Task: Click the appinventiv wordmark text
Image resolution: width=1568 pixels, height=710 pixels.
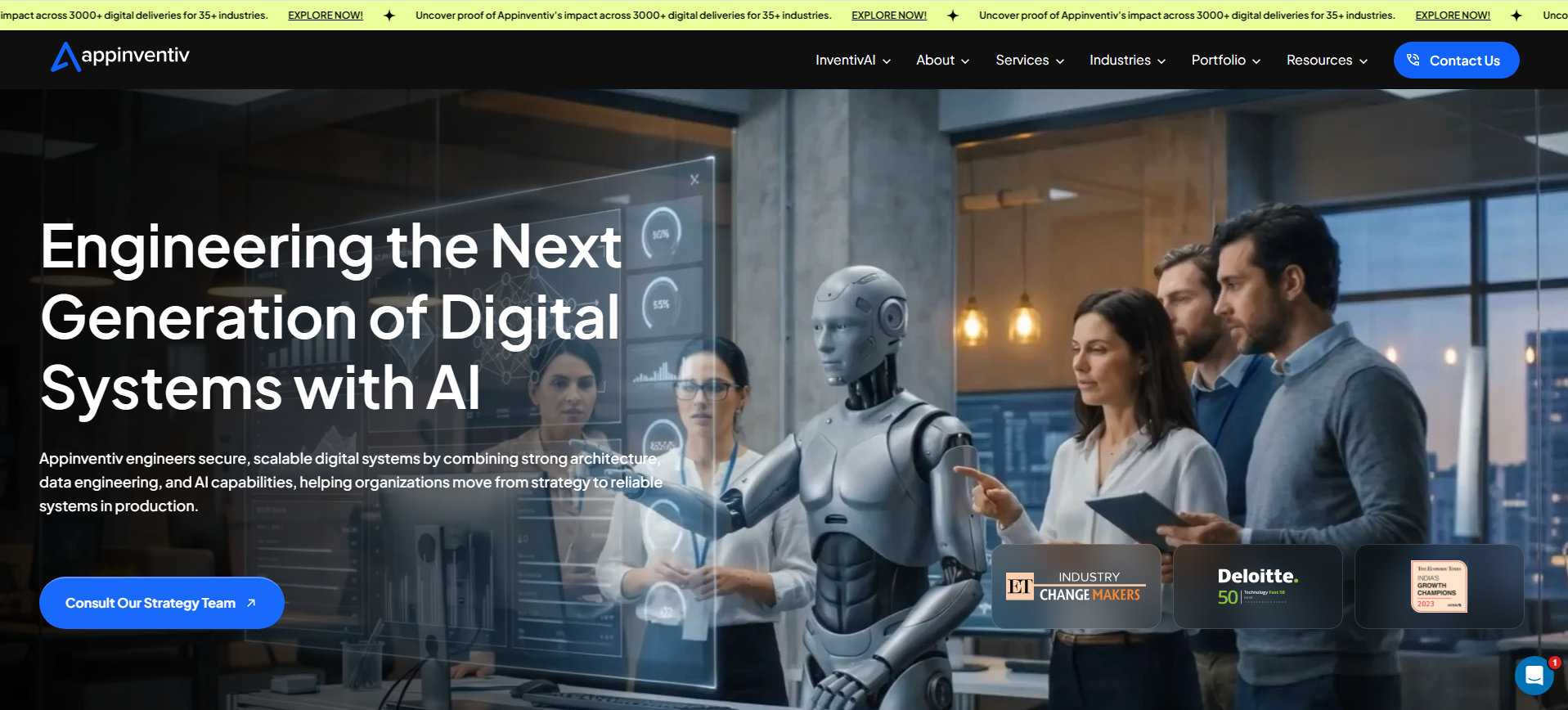Action: pos(136,56)
